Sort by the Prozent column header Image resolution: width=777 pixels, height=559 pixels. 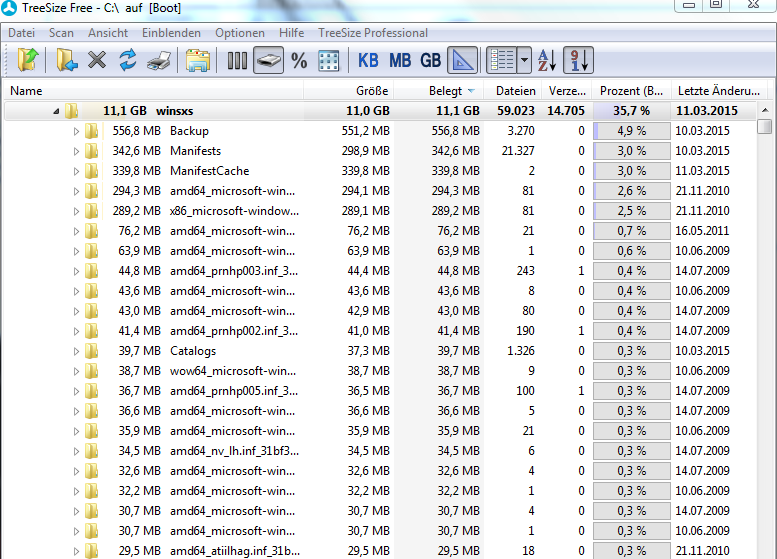coord(632,91)
